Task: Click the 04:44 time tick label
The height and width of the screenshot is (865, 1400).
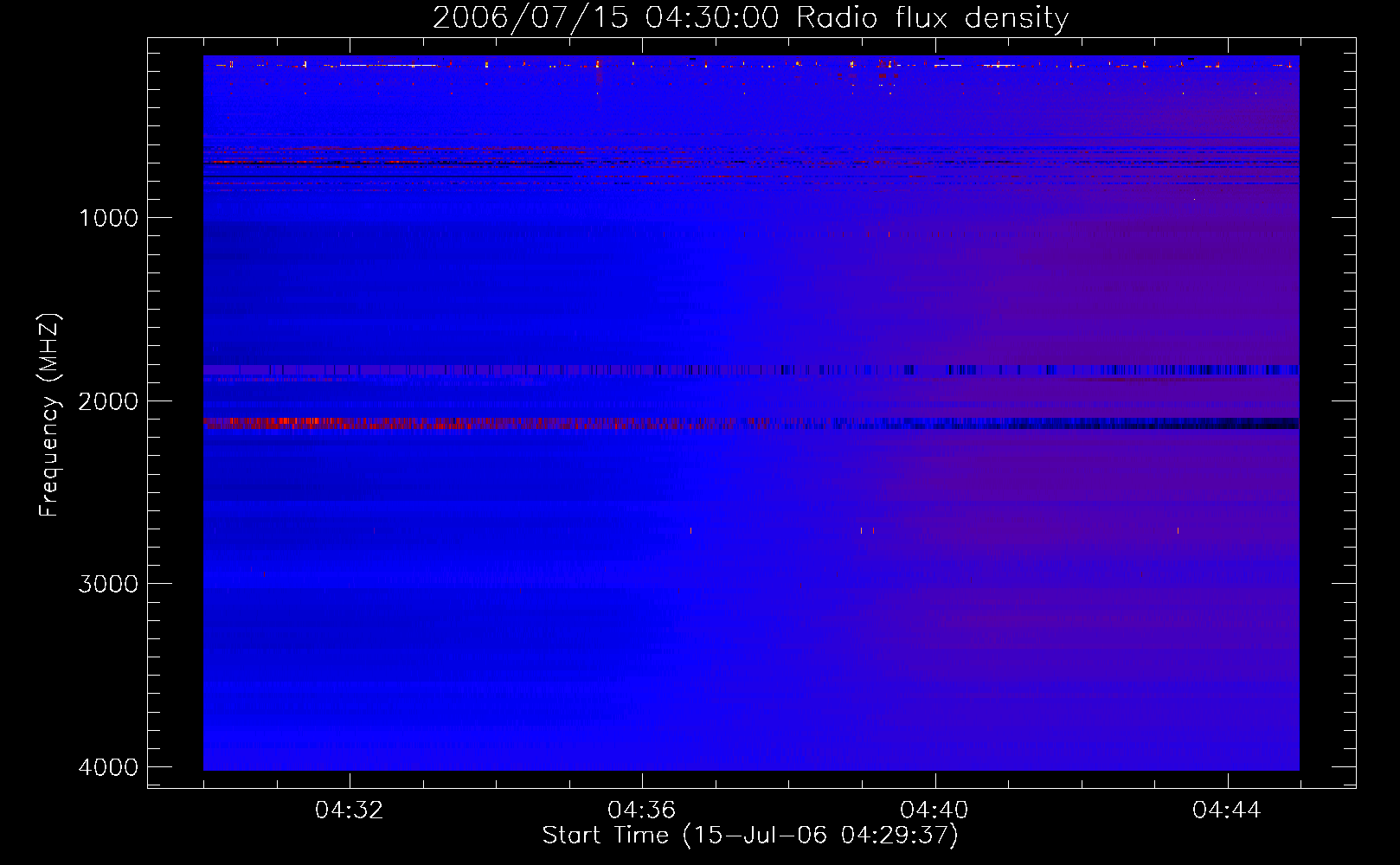Action: click(x=1227, y=811)
